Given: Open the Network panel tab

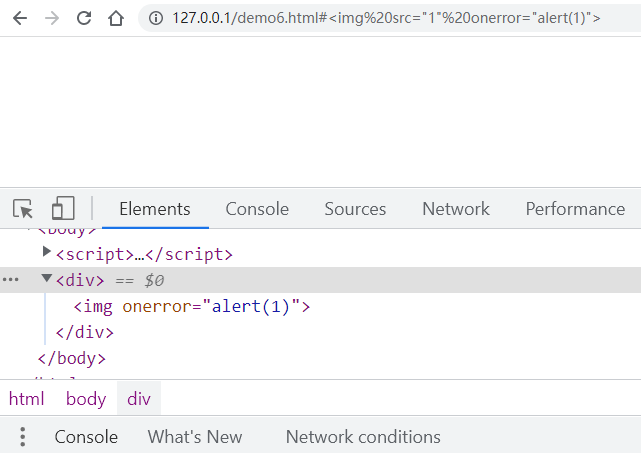Looking at the screenshot, I should [x=456, y=209].
